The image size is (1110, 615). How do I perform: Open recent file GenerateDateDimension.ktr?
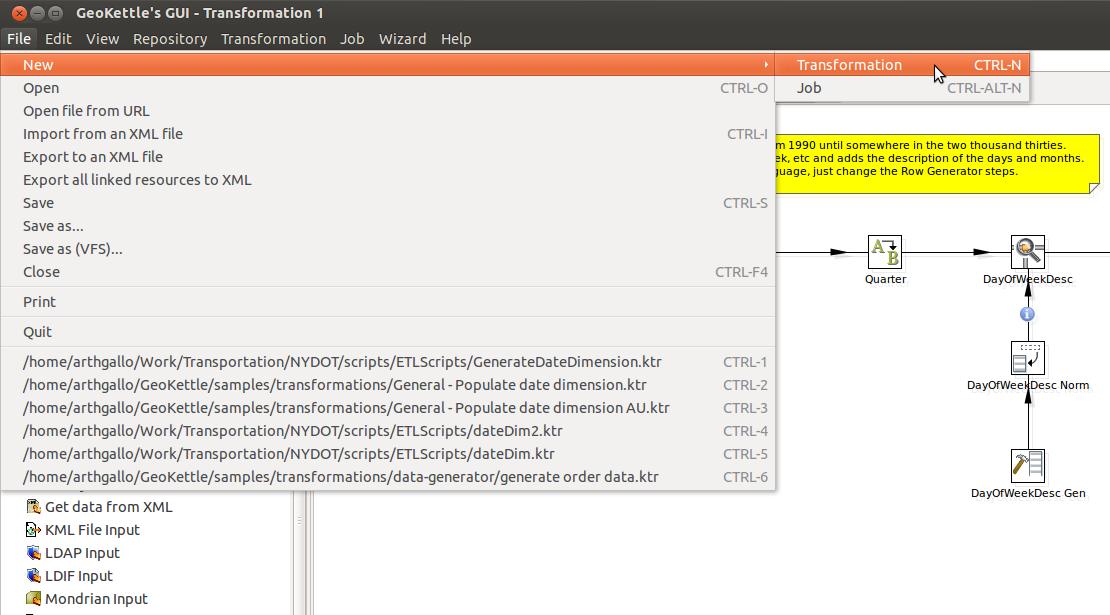(387, 362)
